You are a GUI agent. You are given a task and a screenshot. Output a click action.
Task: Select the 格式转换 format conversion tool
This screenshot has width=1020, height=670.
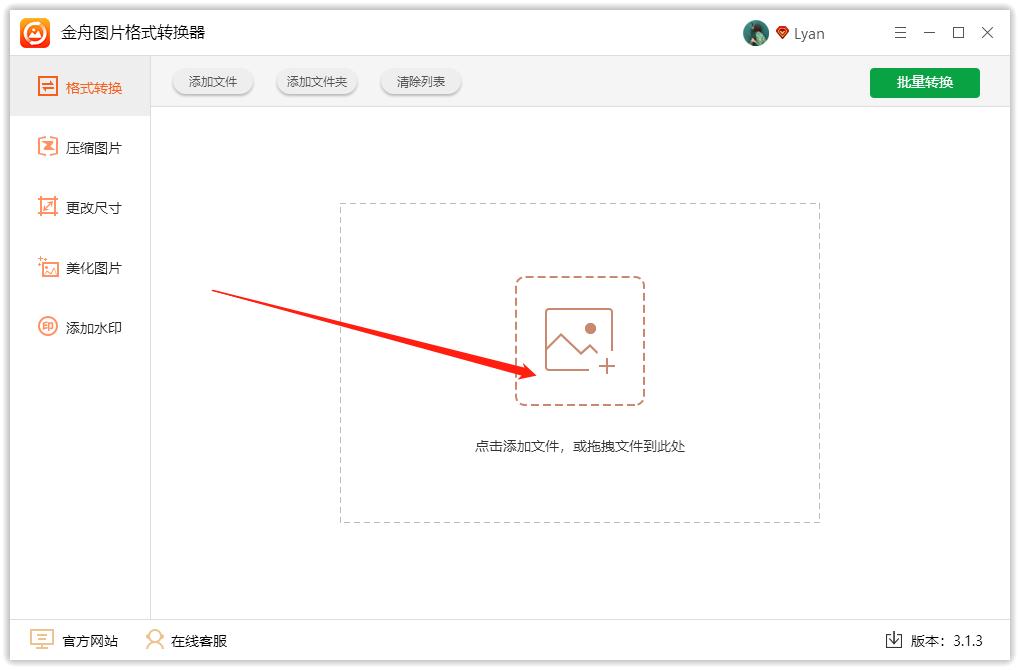80,86
